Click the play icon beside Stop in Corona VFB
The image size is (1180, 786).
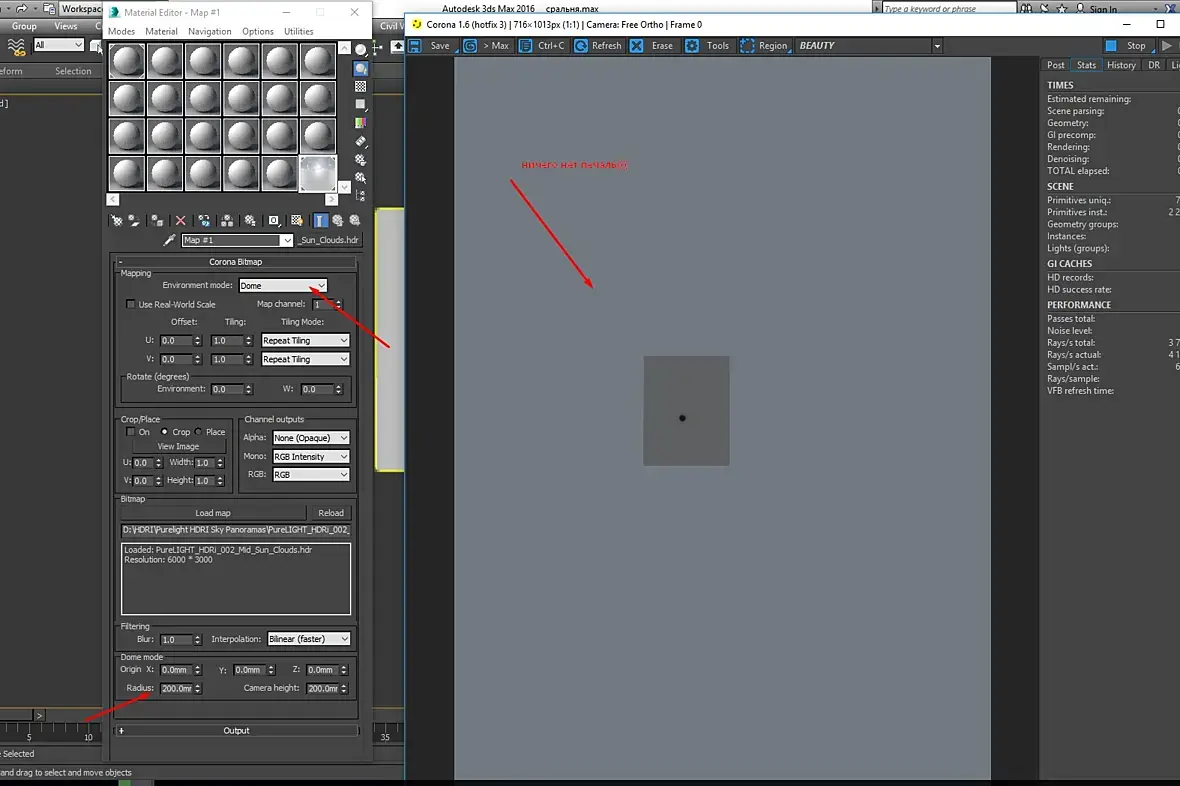point(1167,46)
